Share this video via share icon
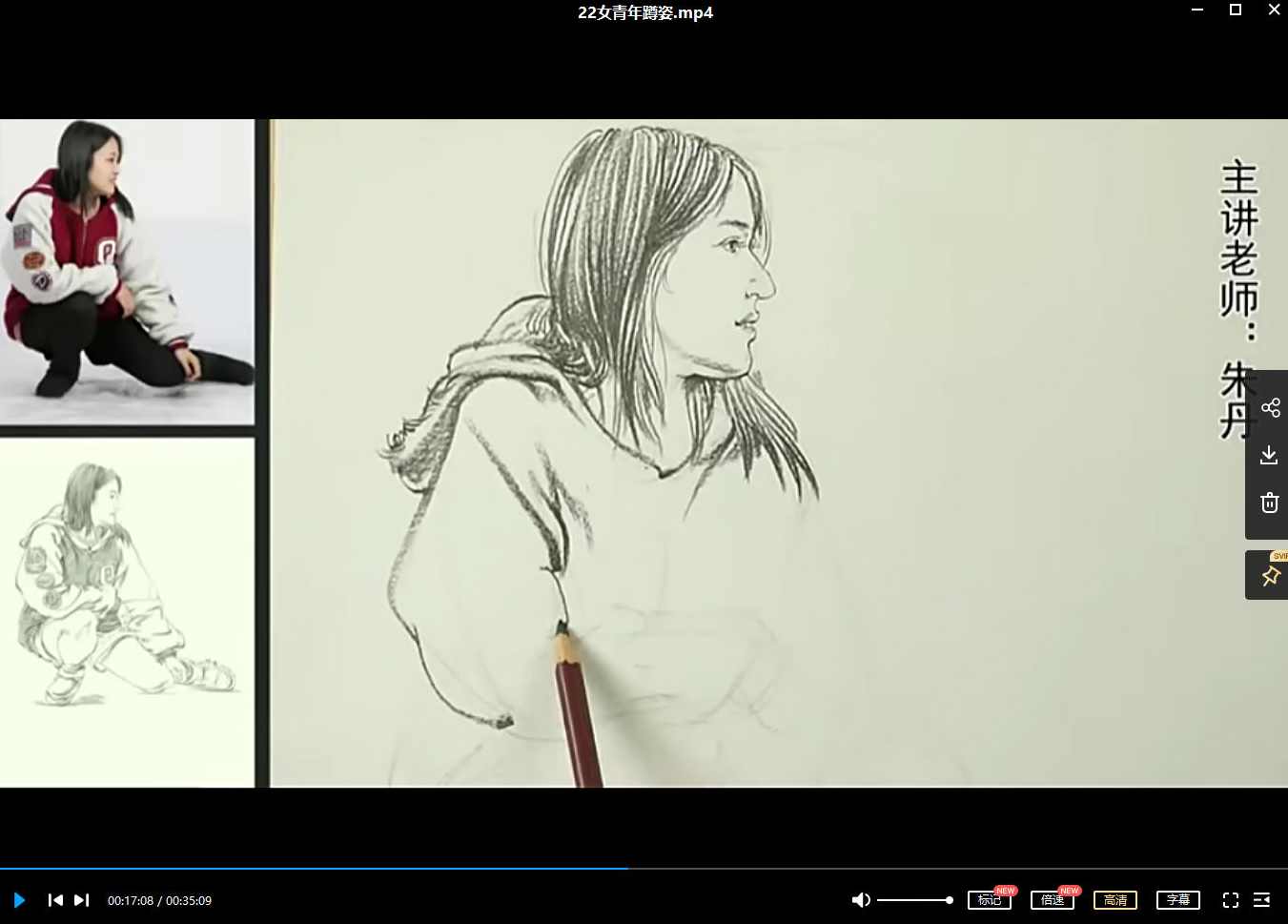This screenshot has height=924, width=1288. (1270, 408)
